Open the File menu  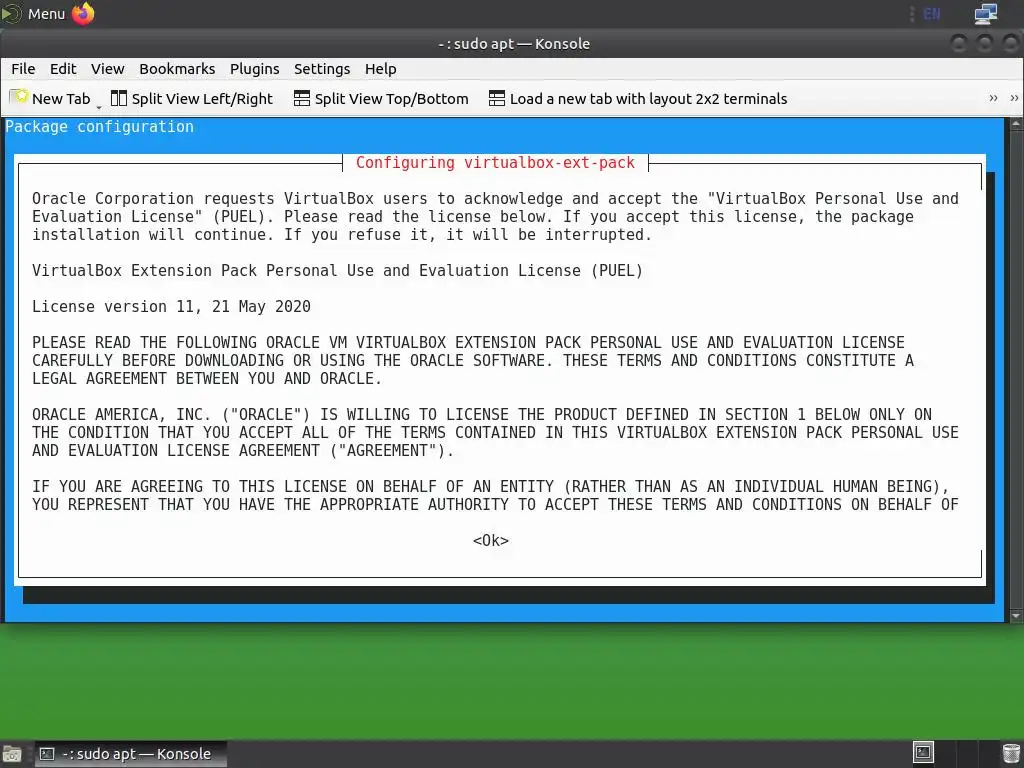coord(24,69)
